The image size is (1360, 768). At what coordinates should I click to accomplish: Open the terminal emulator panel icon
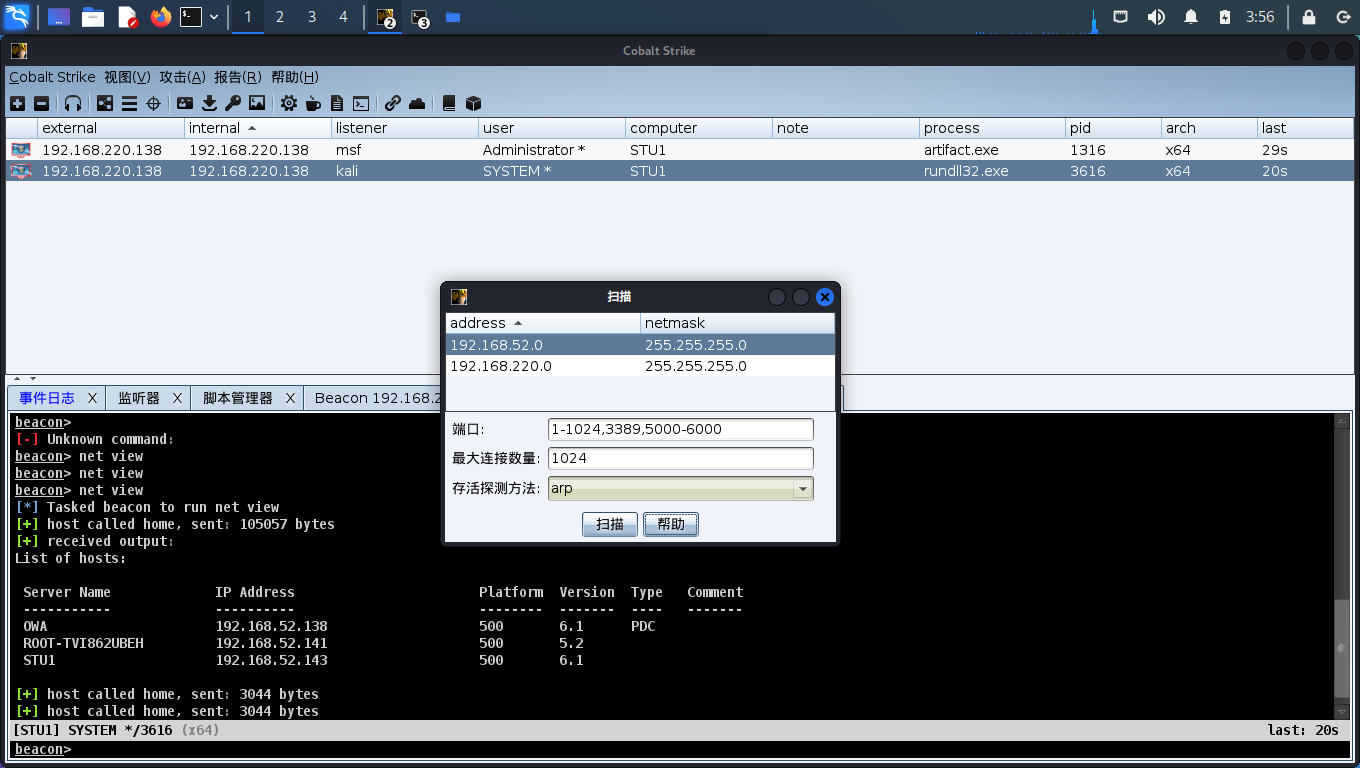(191, 17)
